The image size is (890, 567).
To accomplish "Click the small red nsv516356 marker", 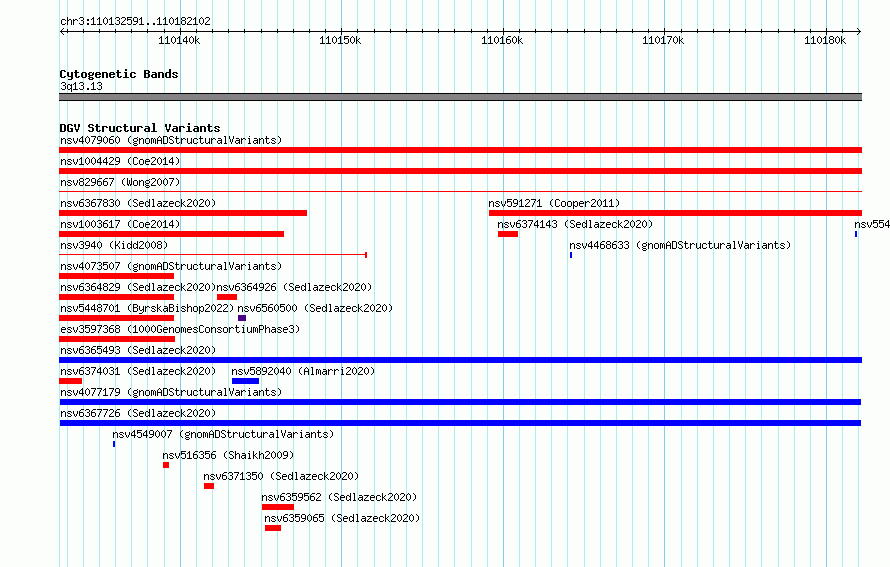I will pyautogui.click(x=166, y=465).
